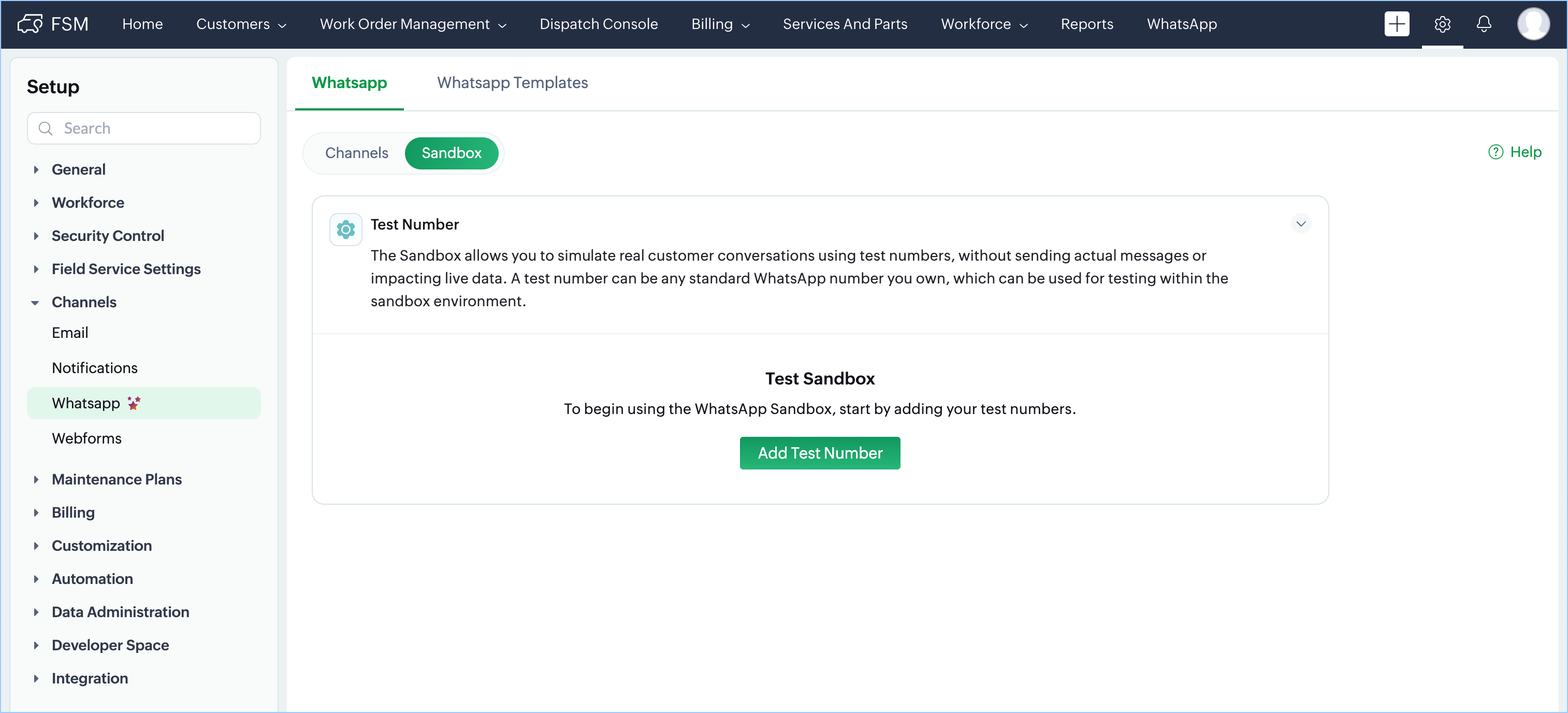The height and width of the screenshot is (713, 1568).
Task: Click the Integration label
Action: point(90,678)
